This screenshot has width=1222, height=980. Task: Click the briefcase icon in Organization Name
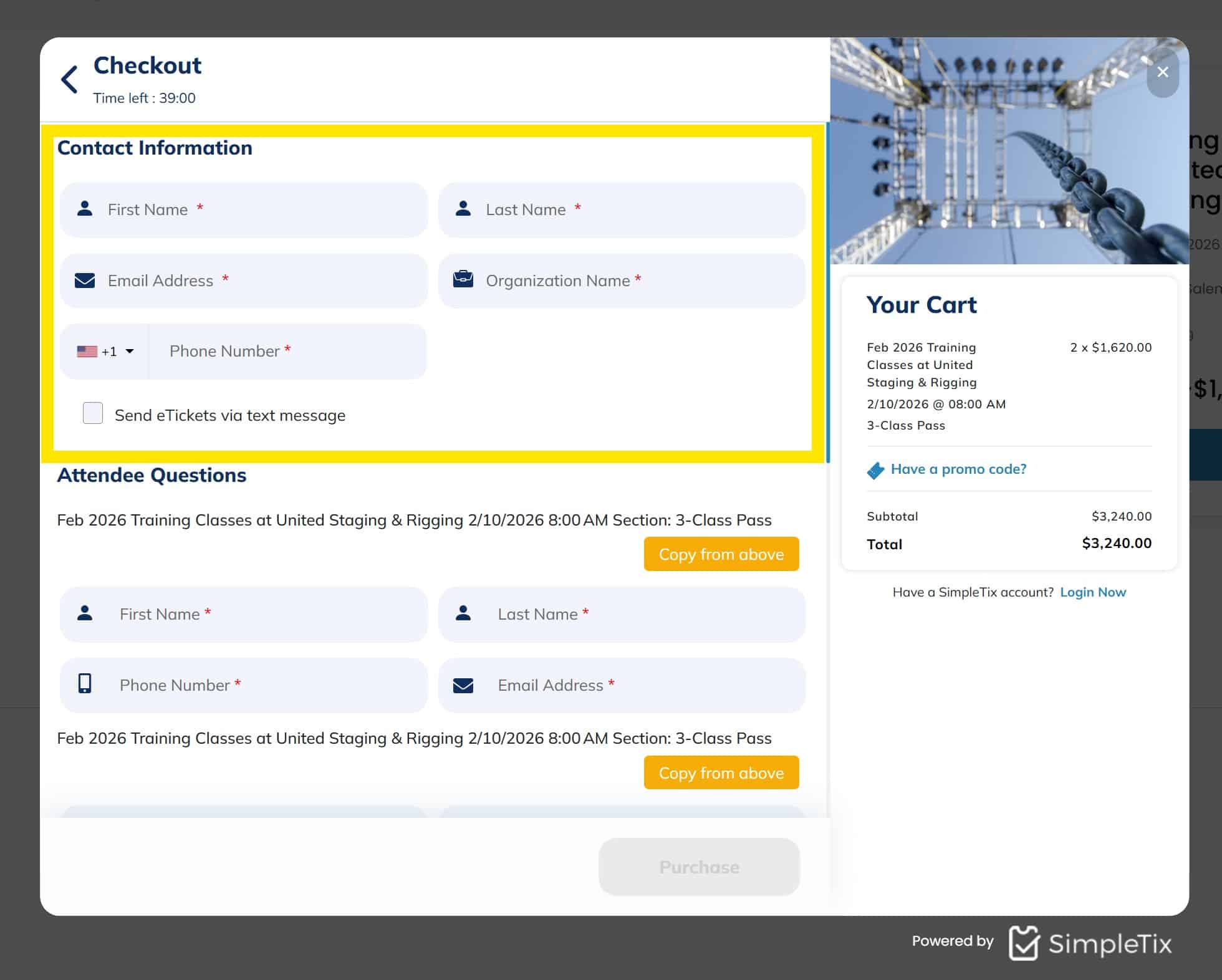point(463,279)
